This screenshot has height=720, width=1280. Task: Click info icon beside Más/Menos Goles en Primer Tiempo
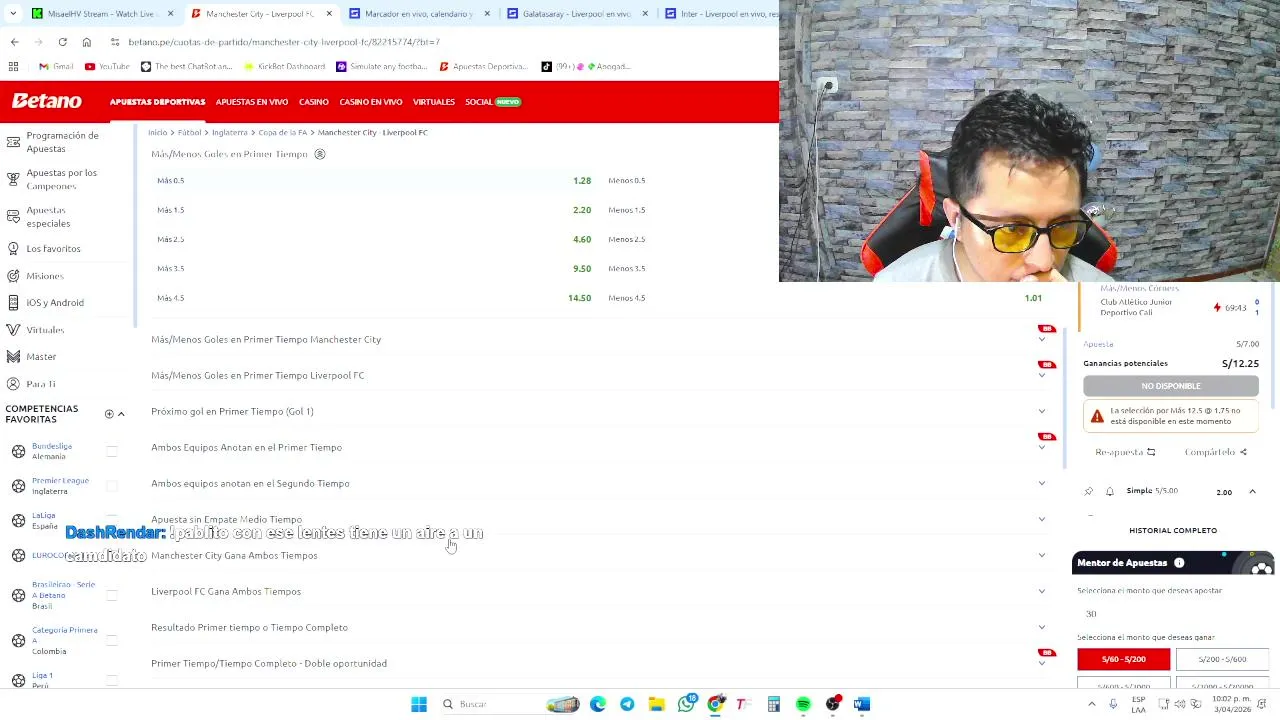tap(320, 154)
